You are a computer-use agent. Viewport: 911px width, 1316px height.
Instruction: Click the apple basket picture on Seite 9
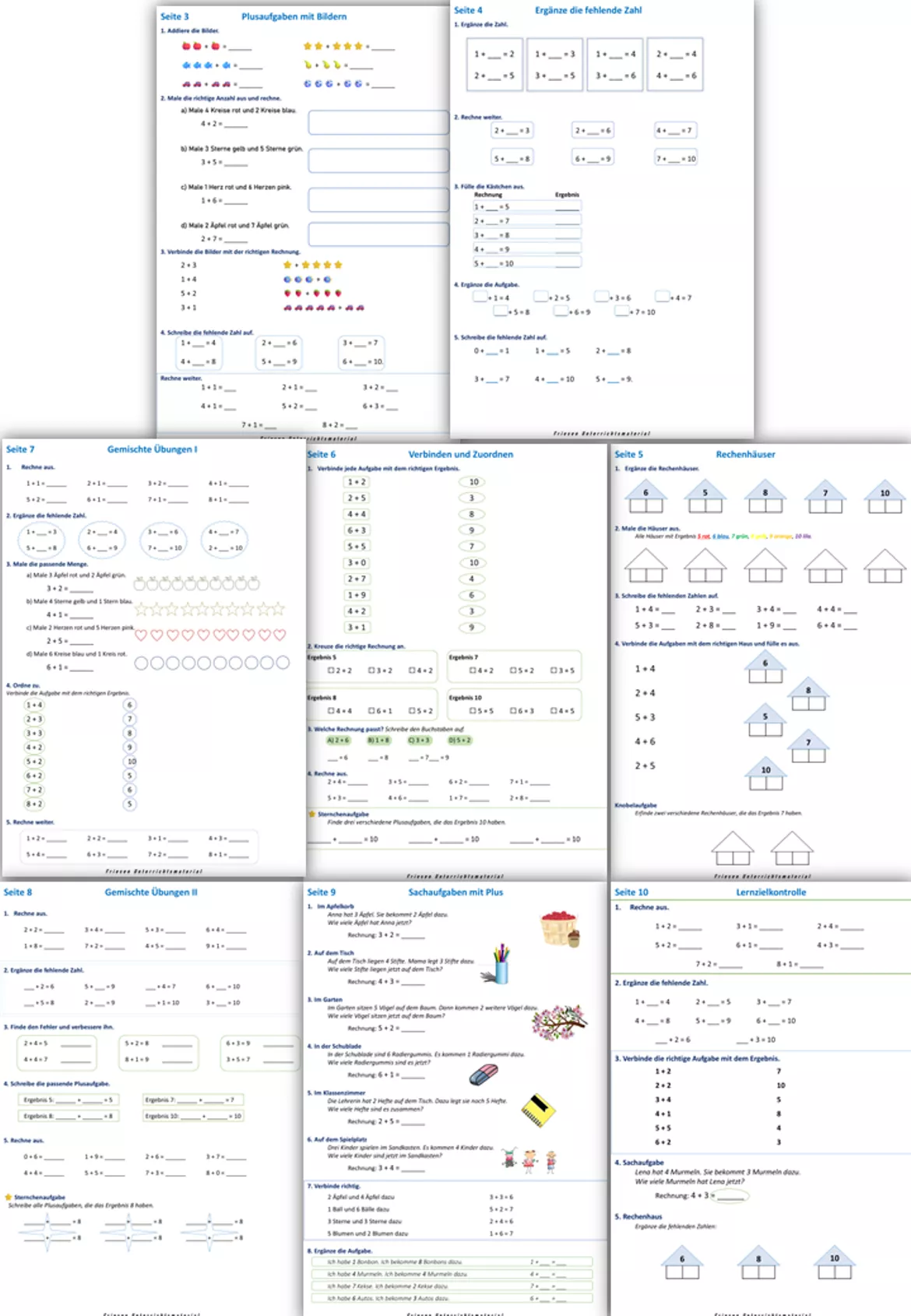click(x=561, y=927)
